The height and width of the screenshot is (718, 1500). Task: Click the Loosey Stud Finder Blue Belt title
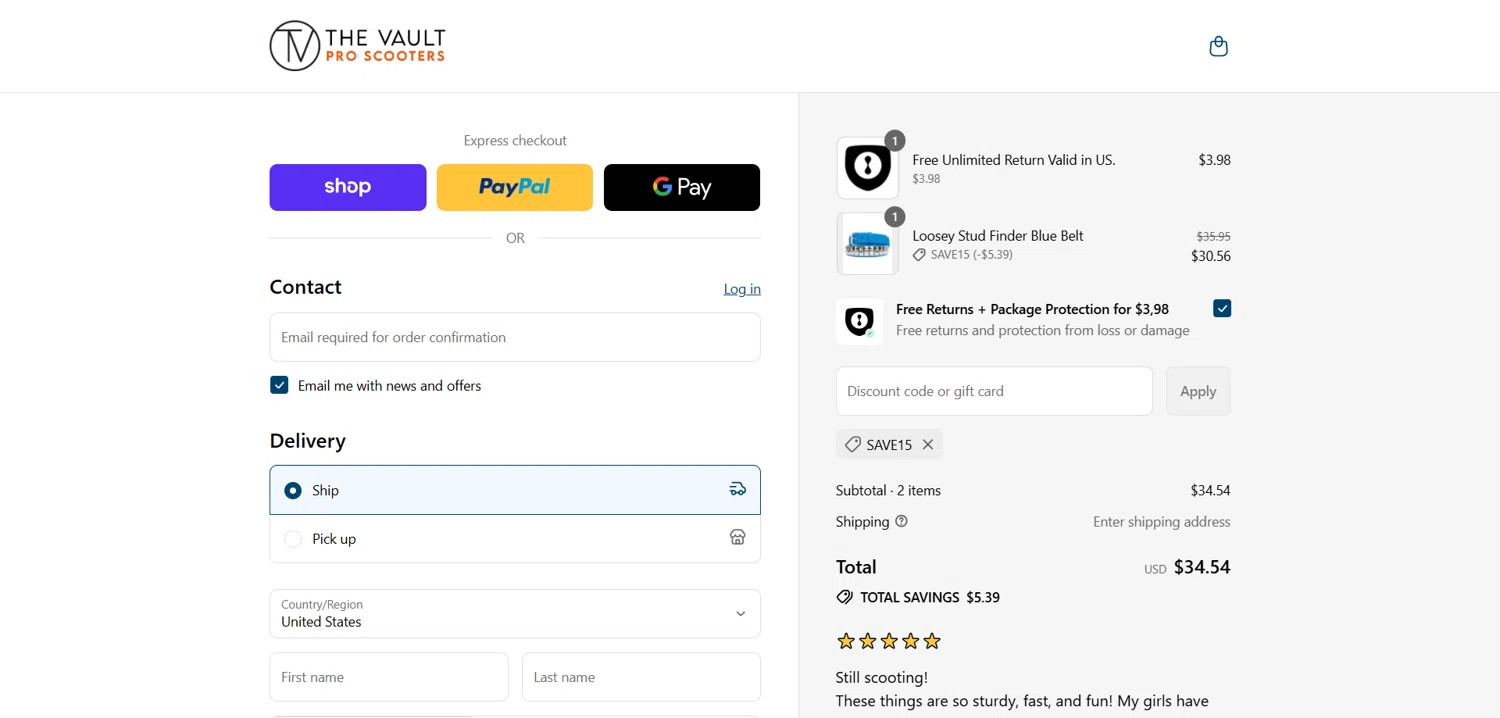point(998,236)
